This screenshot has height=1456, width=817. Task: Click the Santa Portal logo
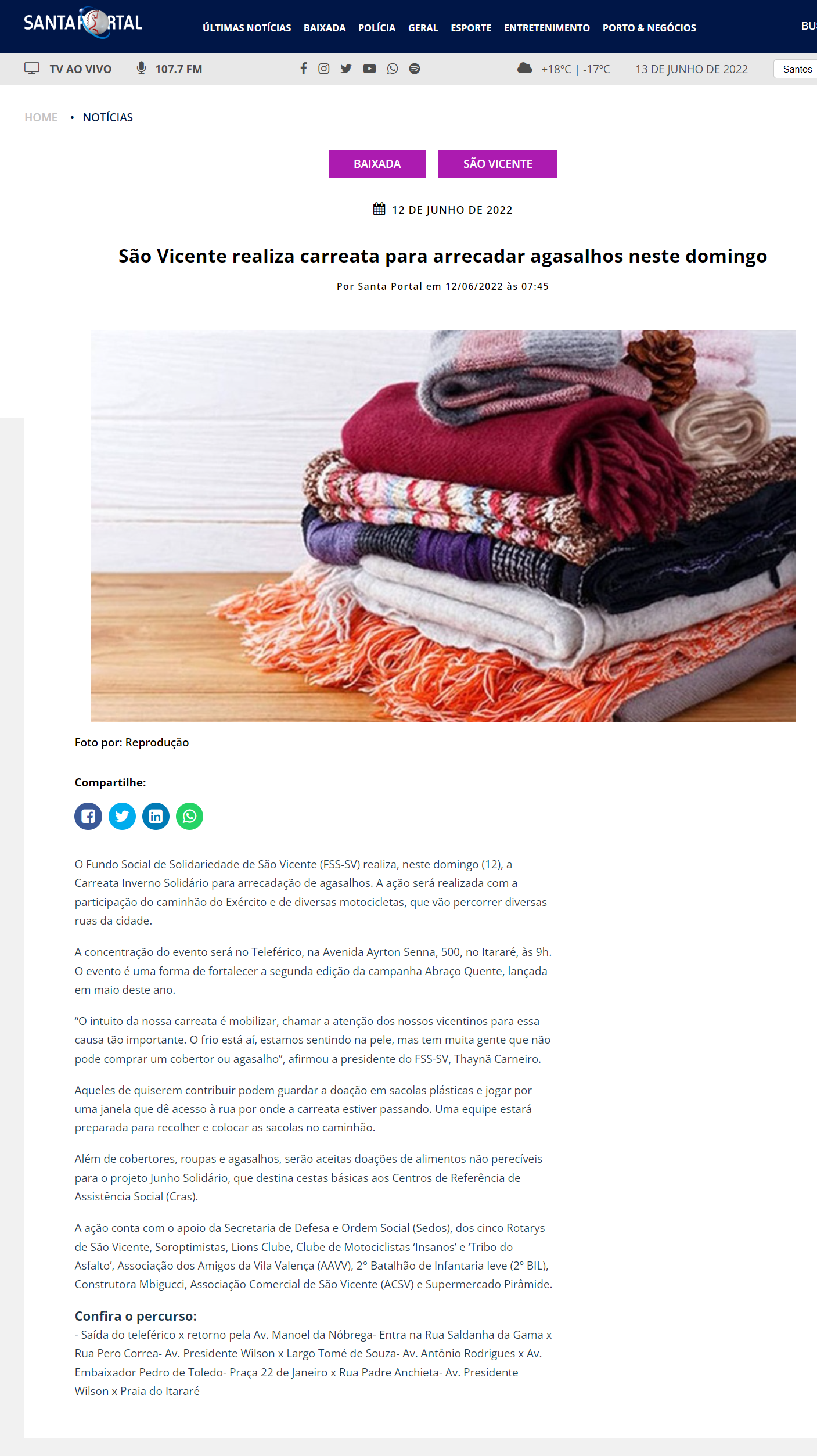[83, 23]
